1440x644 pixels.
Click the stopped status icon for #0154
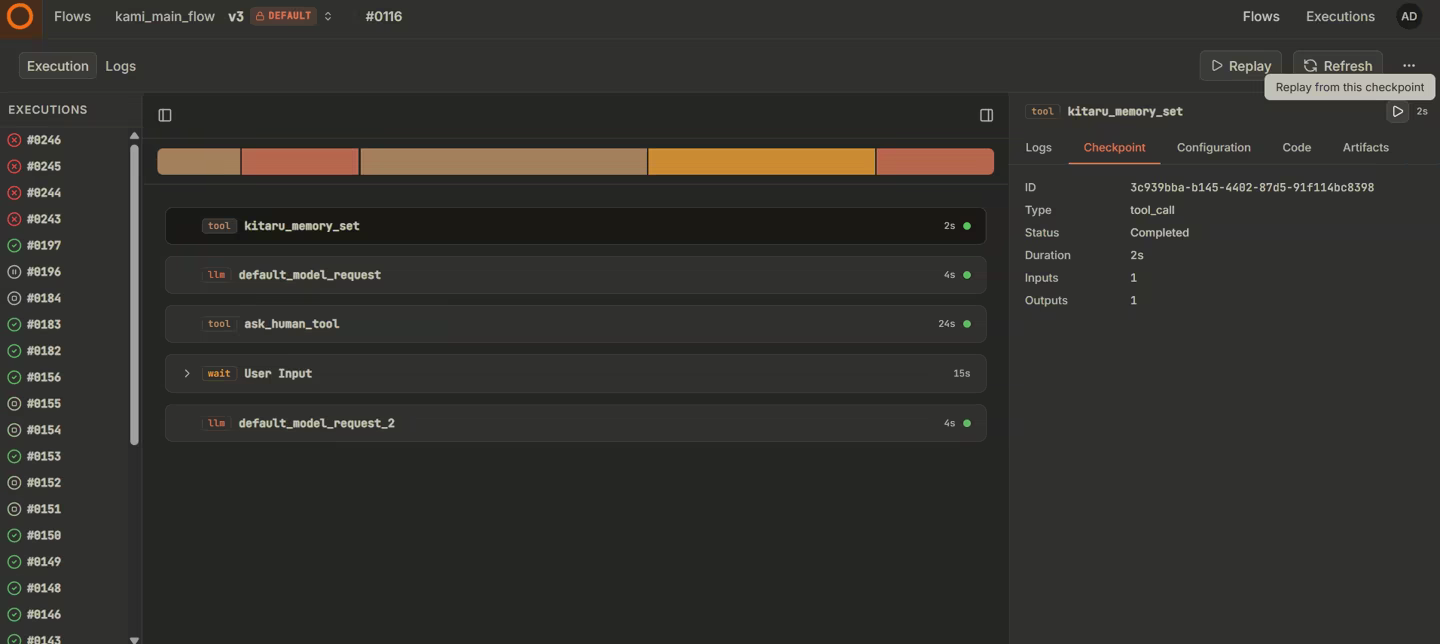pos(14,430)
